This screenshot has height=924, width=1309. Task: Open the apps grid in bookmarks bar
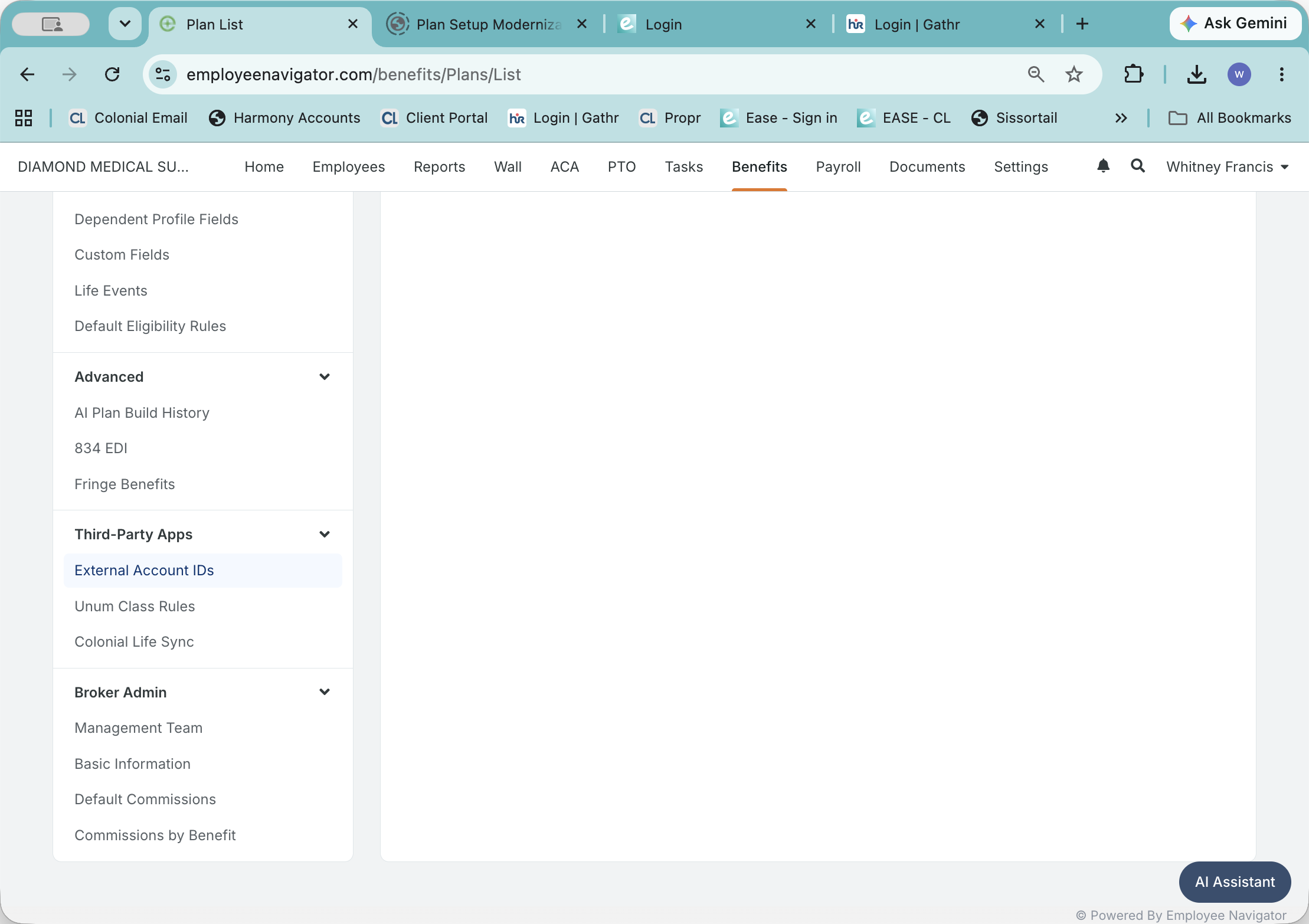pyautogui.click(x=24, y=118)
